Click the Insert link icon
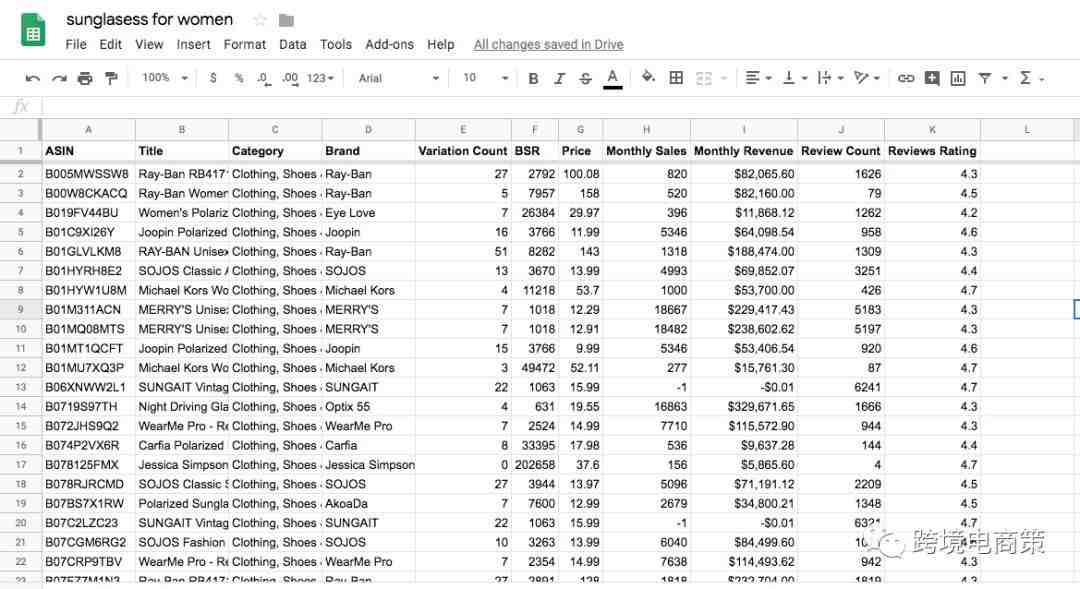The height and width of the screenshot is (589, 1080). tap(906, 79)
